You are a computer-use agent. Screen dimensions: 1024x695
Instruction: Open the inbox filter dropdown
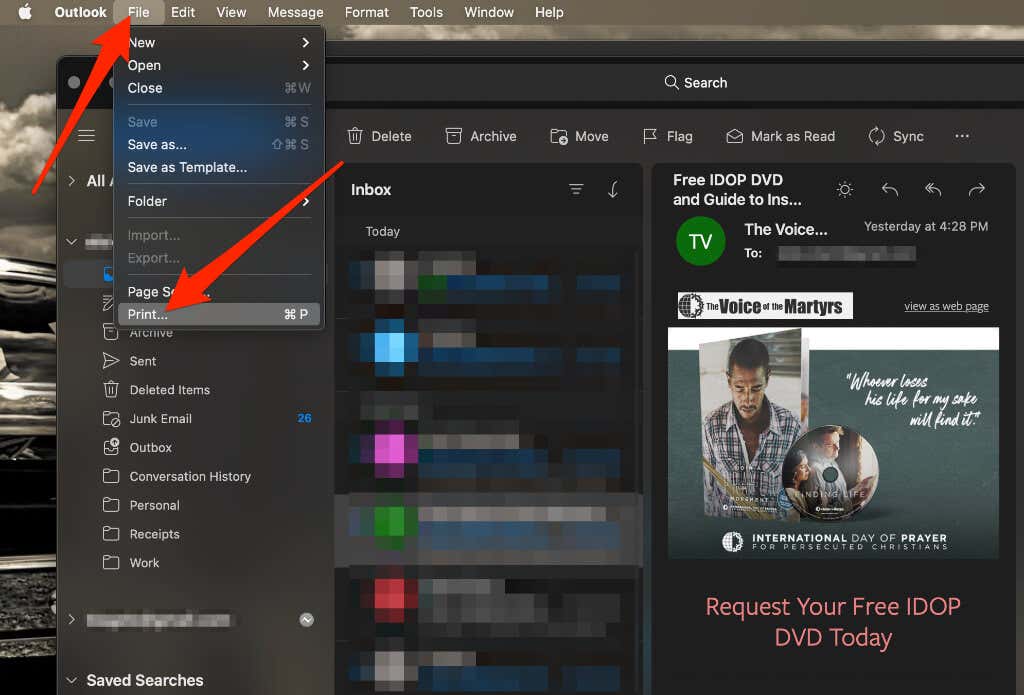click(576, 189)
